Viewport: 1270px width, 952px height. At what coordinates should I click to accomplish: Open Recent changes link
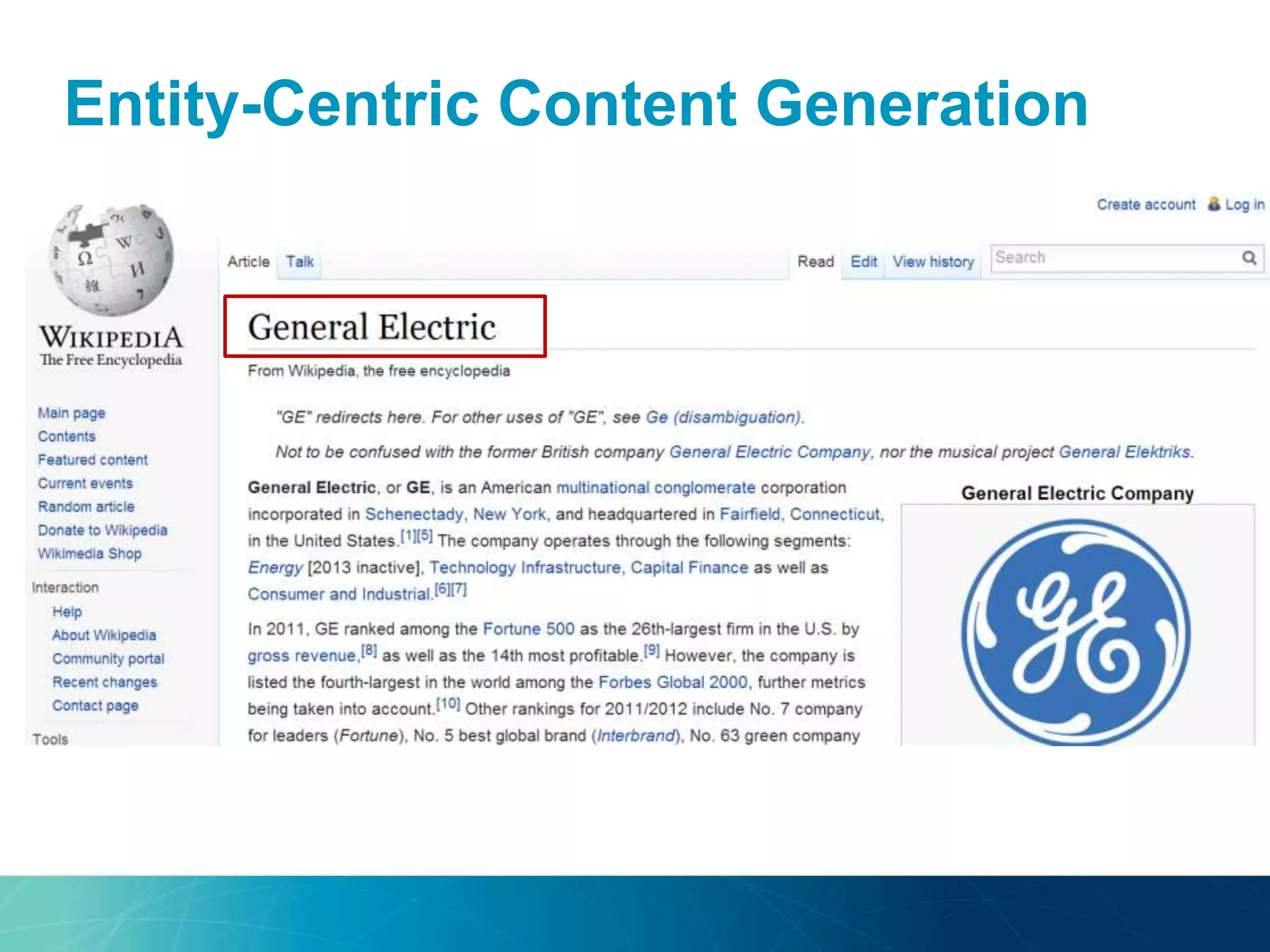105,682
